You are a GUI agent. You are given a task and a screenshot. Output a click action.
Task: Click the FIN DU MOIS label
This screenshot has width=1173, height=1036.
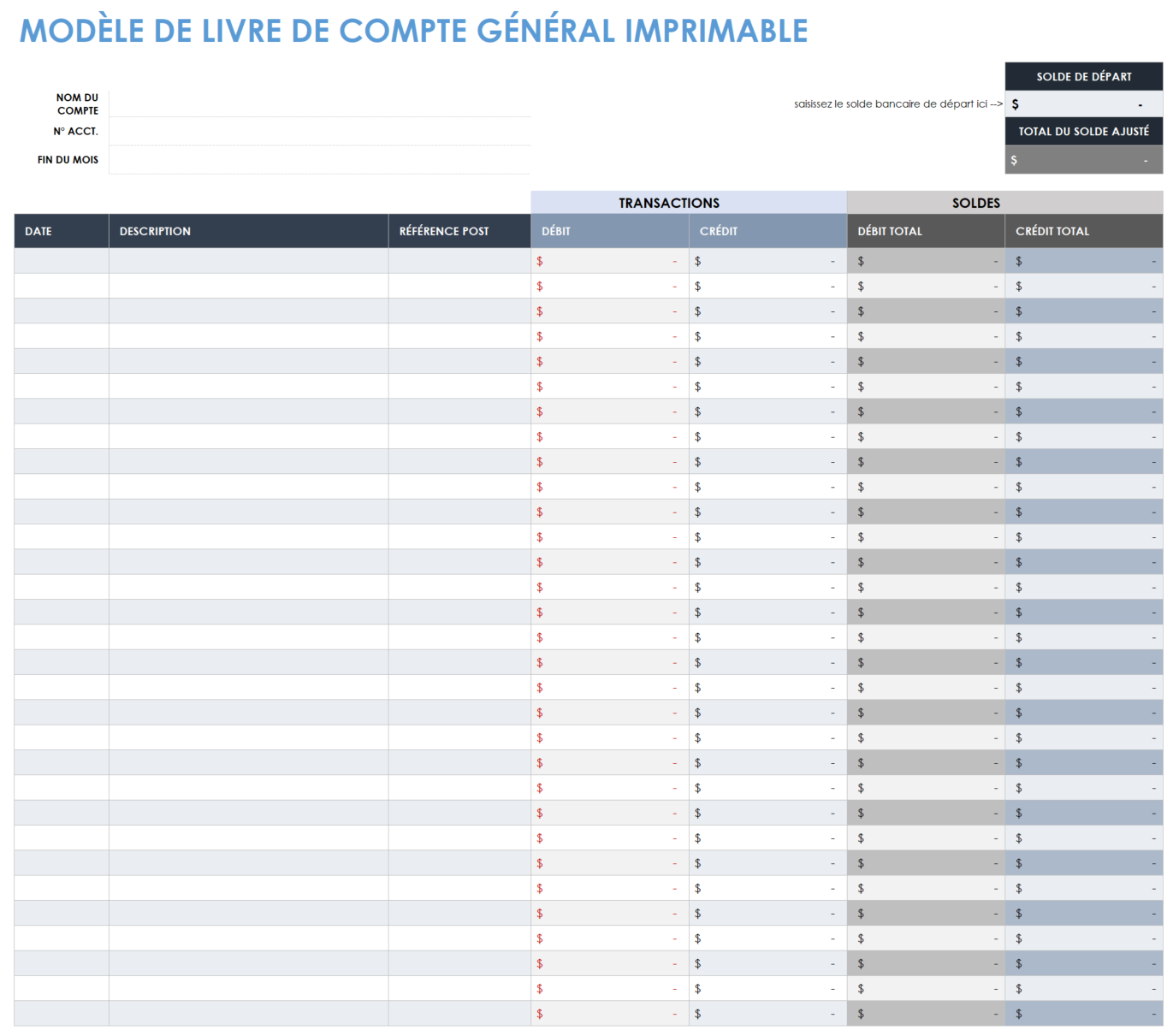pos(68,160)
